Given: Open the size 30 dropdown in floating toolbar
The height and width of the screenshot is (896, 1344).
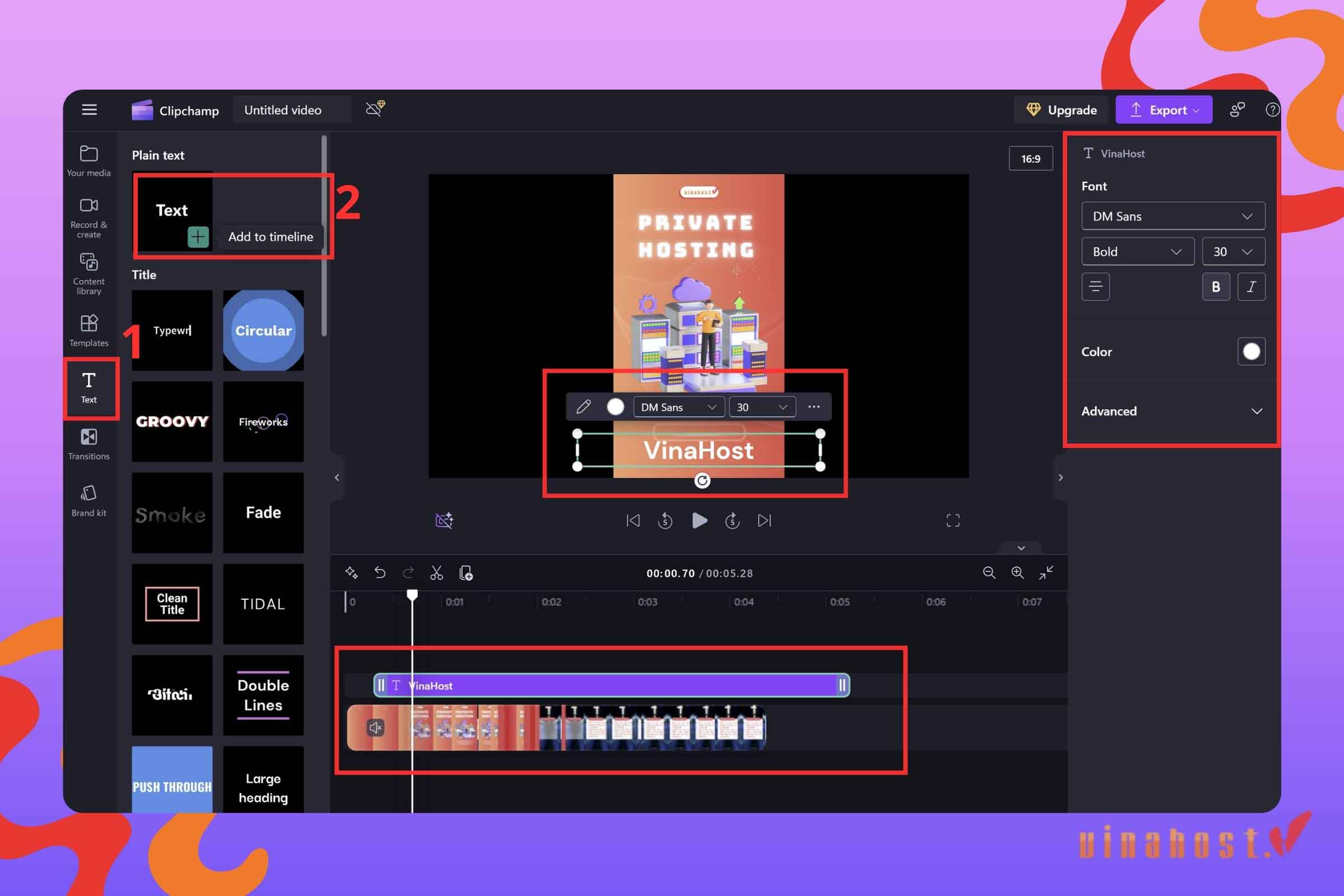Looking at the screenshot, I should point(762,407).
